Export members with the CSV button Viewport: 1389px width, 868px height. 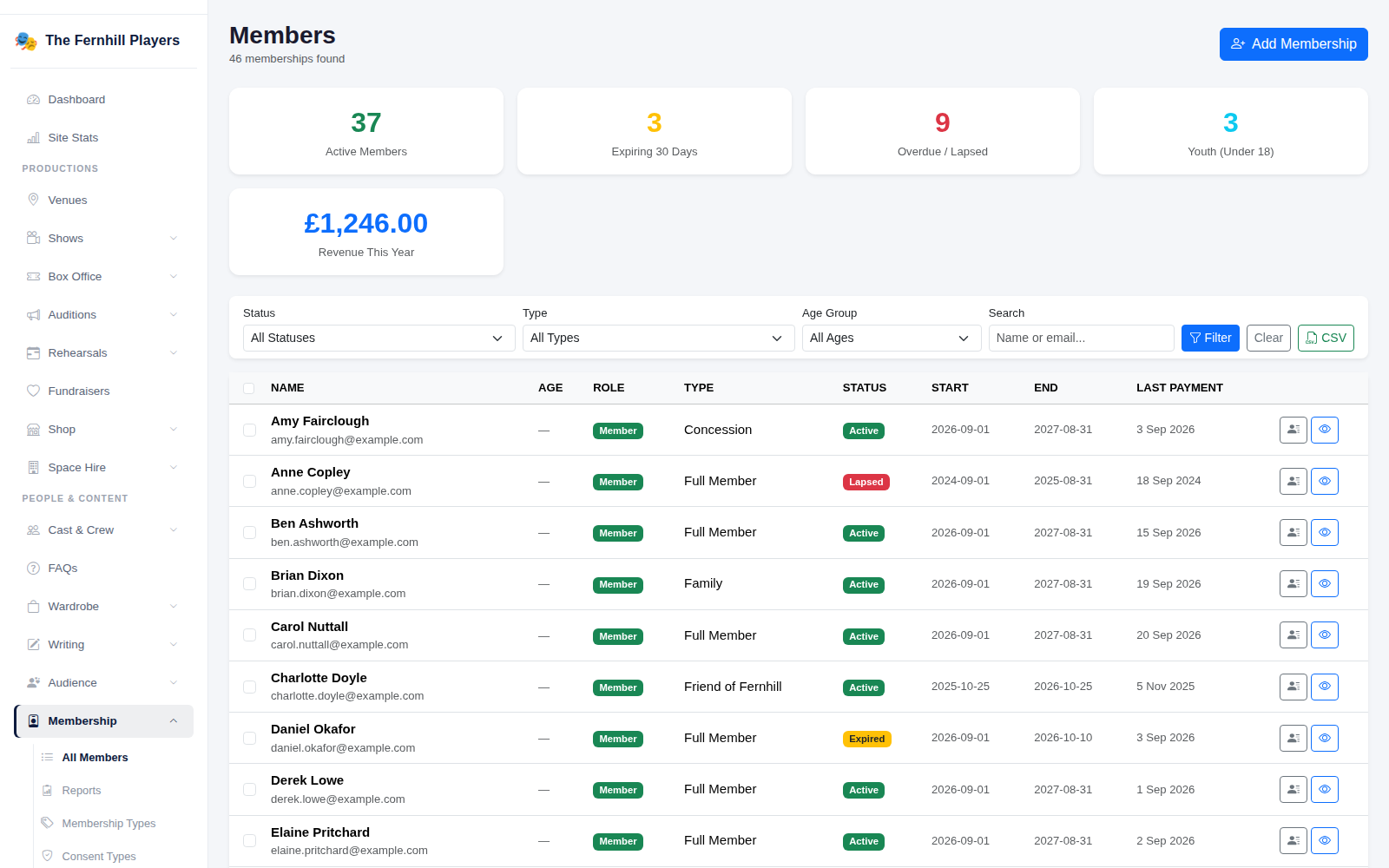pos(1326,339)
